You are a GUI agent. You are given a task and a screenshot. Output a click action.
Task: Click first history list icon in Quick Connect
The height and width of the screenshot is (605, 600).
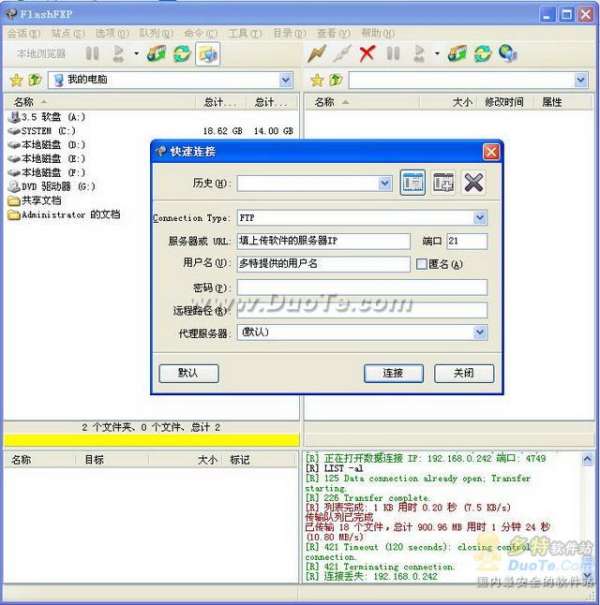click(x=412, y=182)
